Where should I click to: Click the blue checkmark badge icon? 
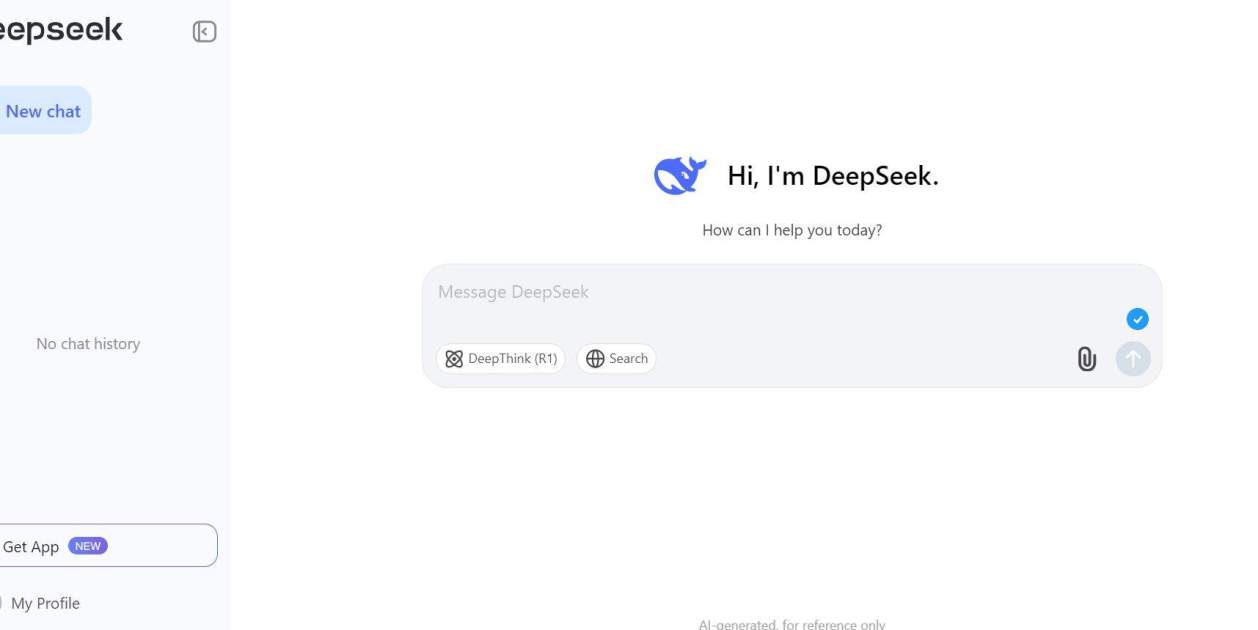click(x=1137, y=319)
